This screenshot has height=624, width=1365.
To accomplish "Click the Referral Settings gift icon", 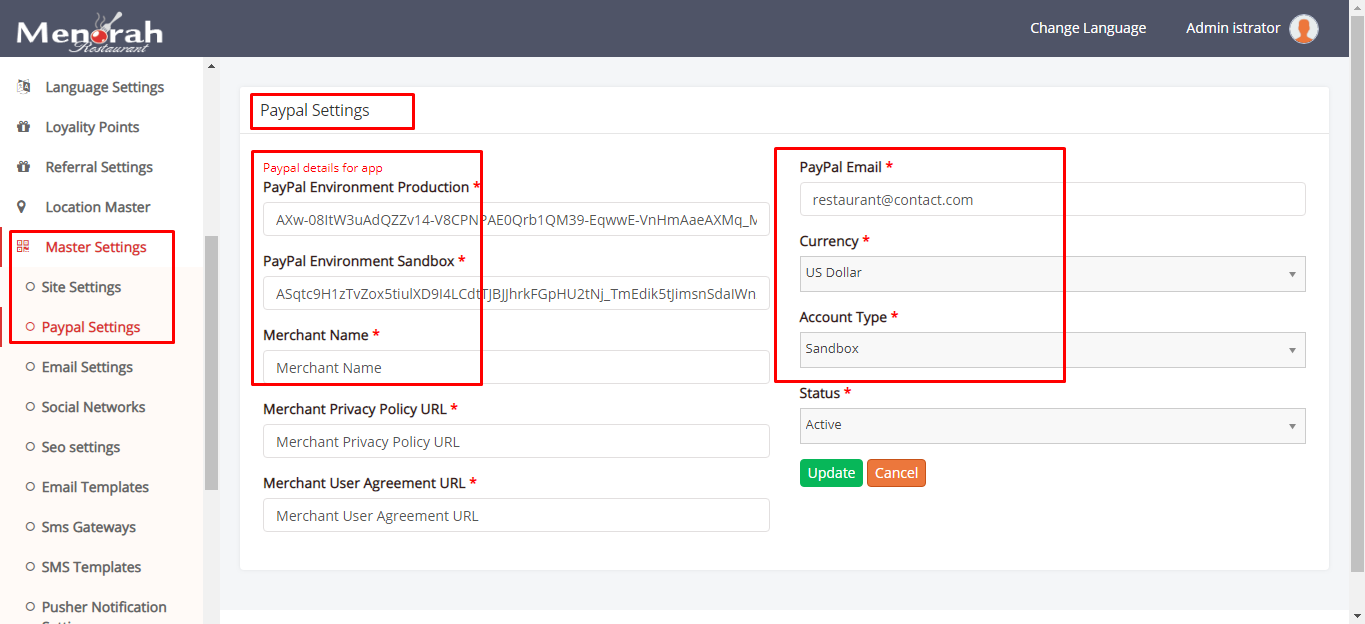I will click(x=23, y=167).
